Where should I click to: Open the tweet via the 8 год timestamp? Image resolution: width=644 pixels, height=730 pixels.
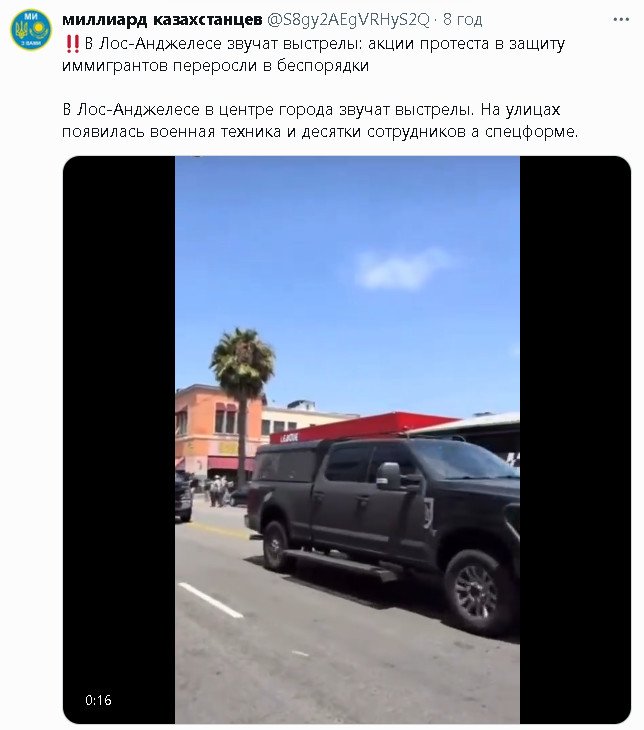point(462,20)
